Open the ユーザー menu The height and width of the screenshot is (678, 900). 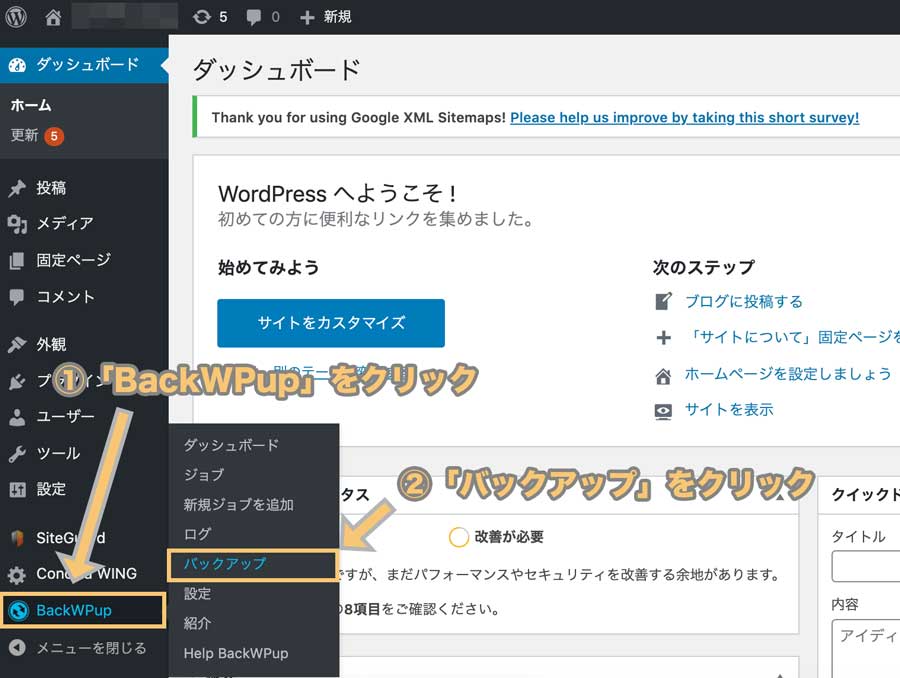pos(65,416)
